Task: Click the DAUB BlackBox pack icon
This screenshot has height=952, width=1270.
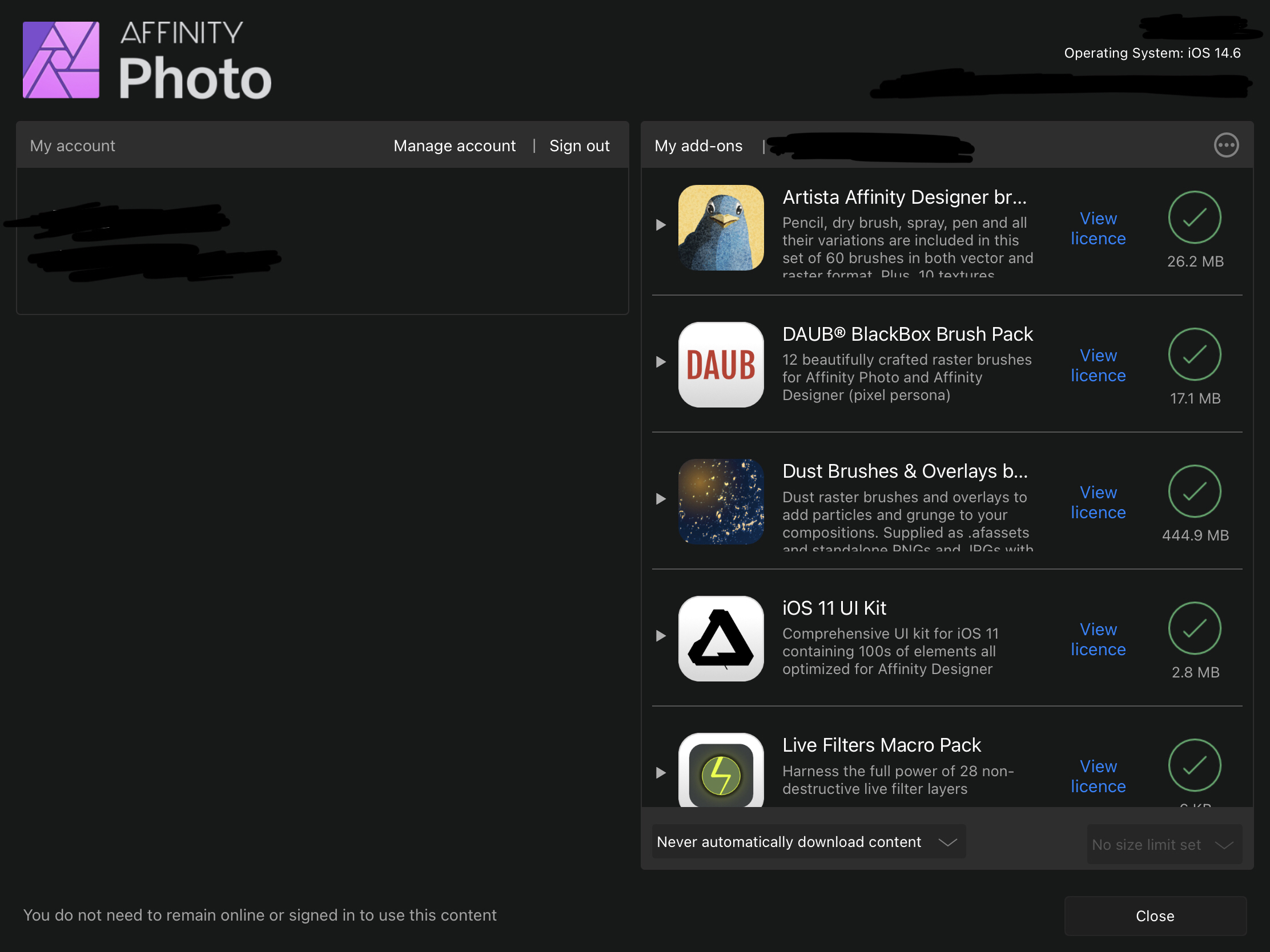Action: coord(721,364)
